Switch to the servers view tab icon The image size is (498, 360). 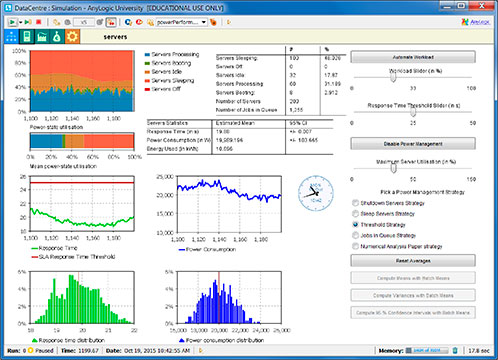coord(27,37)
